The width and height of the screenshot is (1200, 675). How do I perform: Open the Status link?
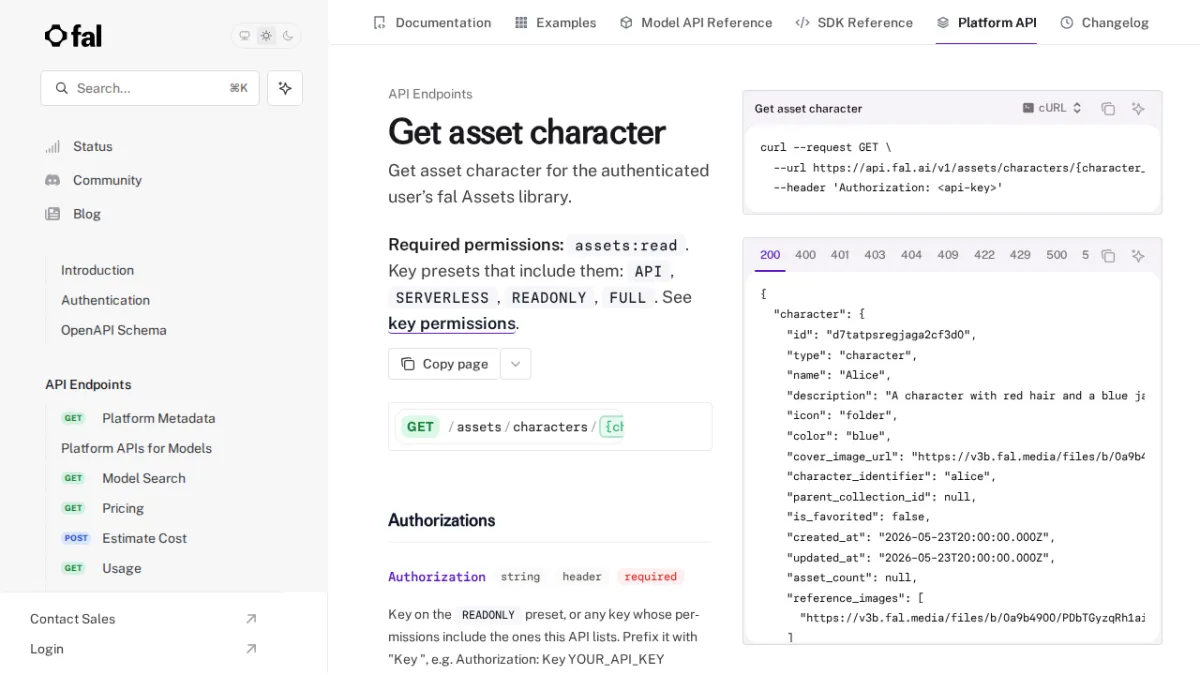coord(93,146)
